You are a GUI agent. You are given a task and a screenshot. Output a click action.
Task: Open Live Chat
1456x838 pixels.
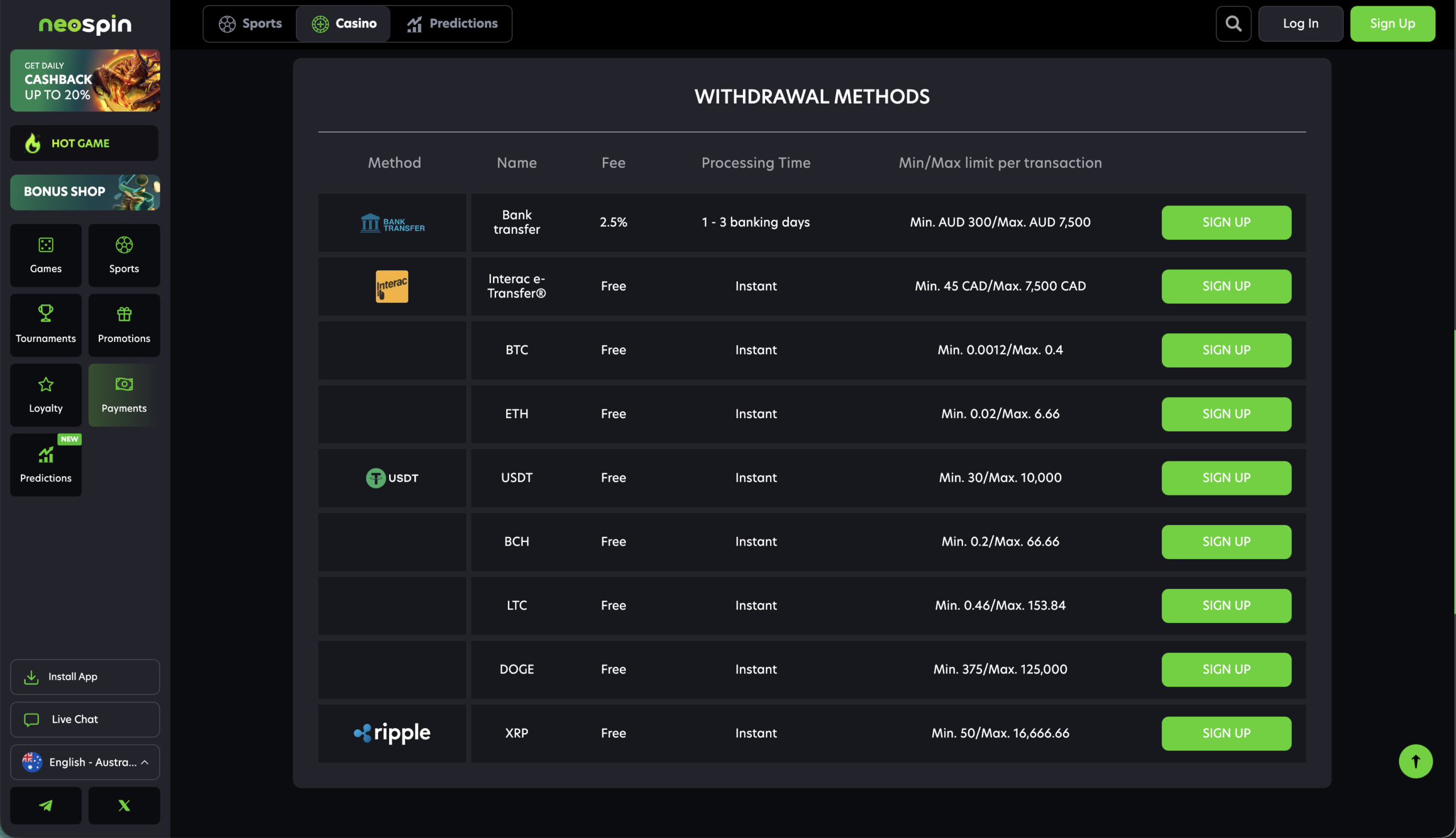coord(85,720)
